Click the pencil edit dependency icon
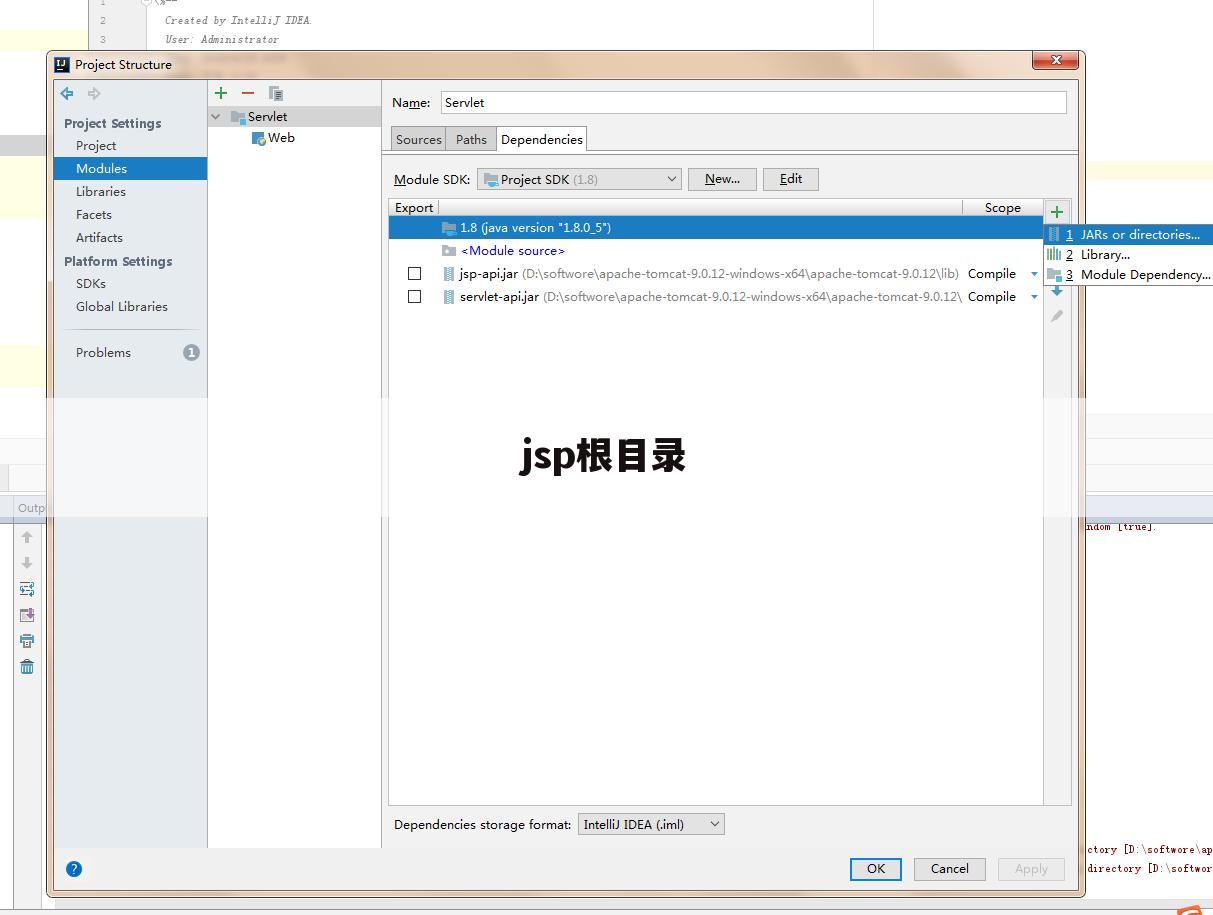Screen dimensions: 1213x915 click(x=1057, y=316)
